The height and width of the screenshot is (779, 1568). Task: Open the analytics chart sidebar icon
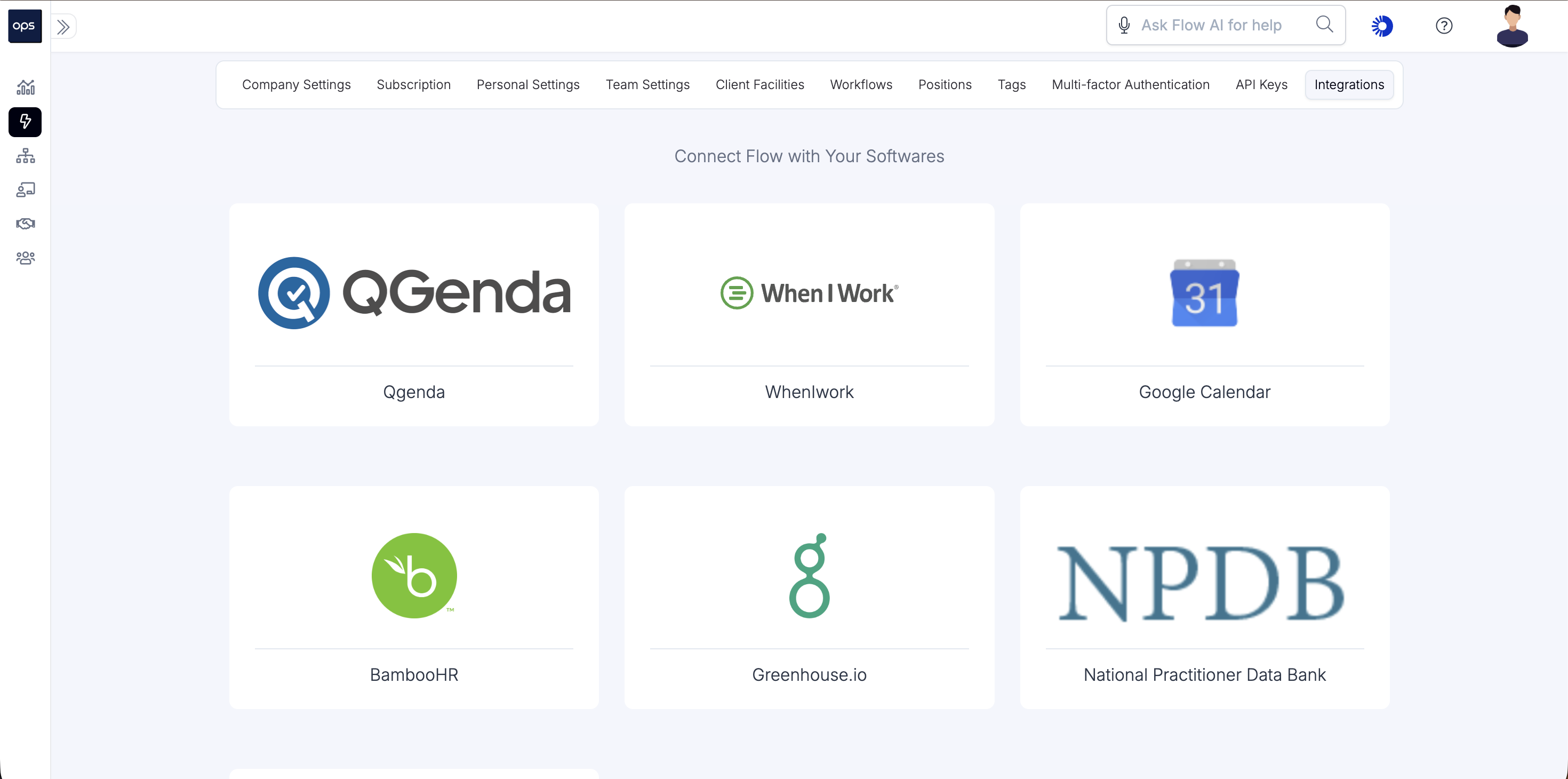point(25,87)
